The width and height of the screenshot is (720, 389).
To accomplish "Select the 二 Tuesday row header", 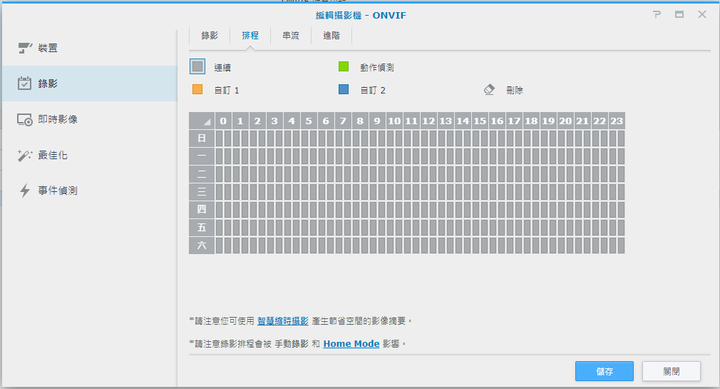I will pos(202,174).
